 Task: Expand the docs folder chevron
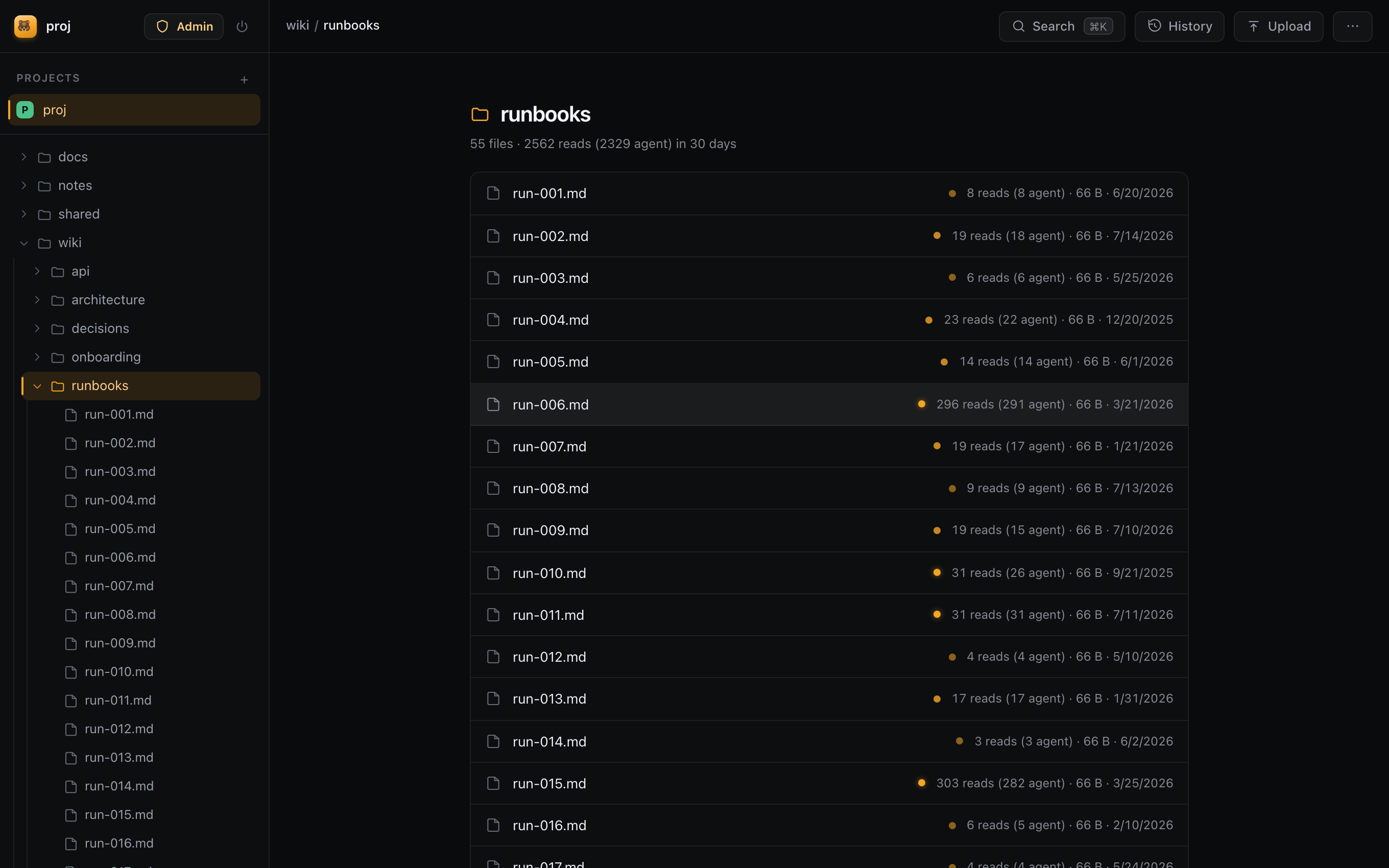24,157
